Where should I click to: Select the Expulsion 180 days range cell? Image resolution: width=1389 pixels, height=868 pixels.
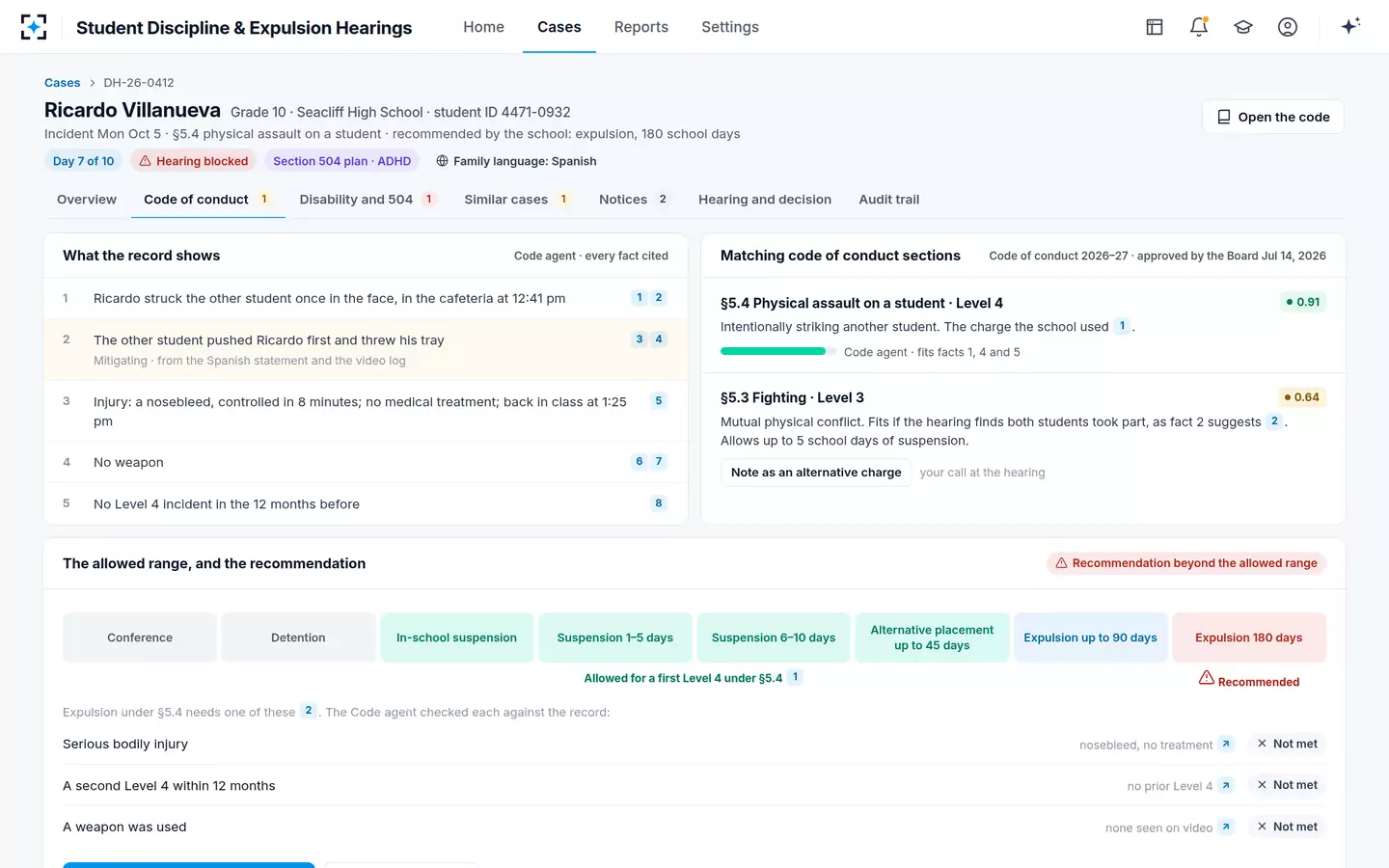(1249, 637)
